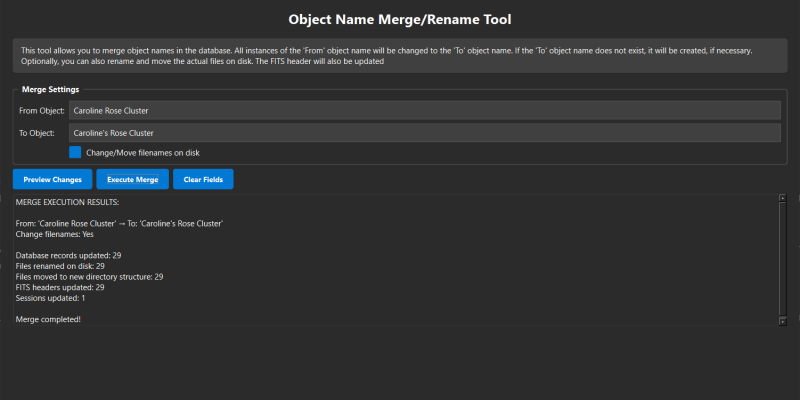Image resolution: width=800 pixels, height=400 pixels.
Task: Focus the From Object input field
Action: pos(424,110)
